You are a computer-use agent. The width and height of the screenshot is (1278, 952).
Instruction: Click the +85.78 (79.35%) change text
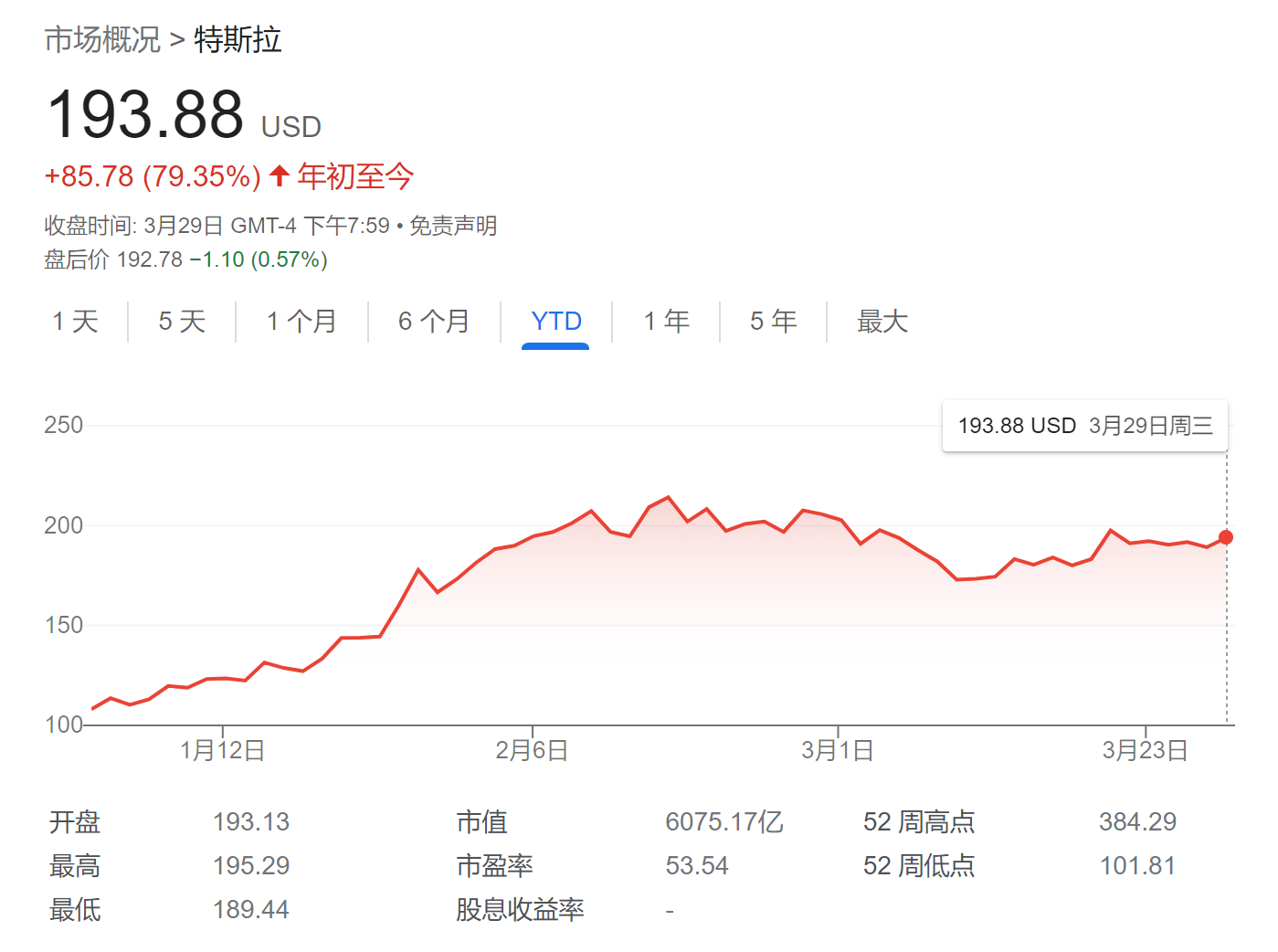[153, 176]
